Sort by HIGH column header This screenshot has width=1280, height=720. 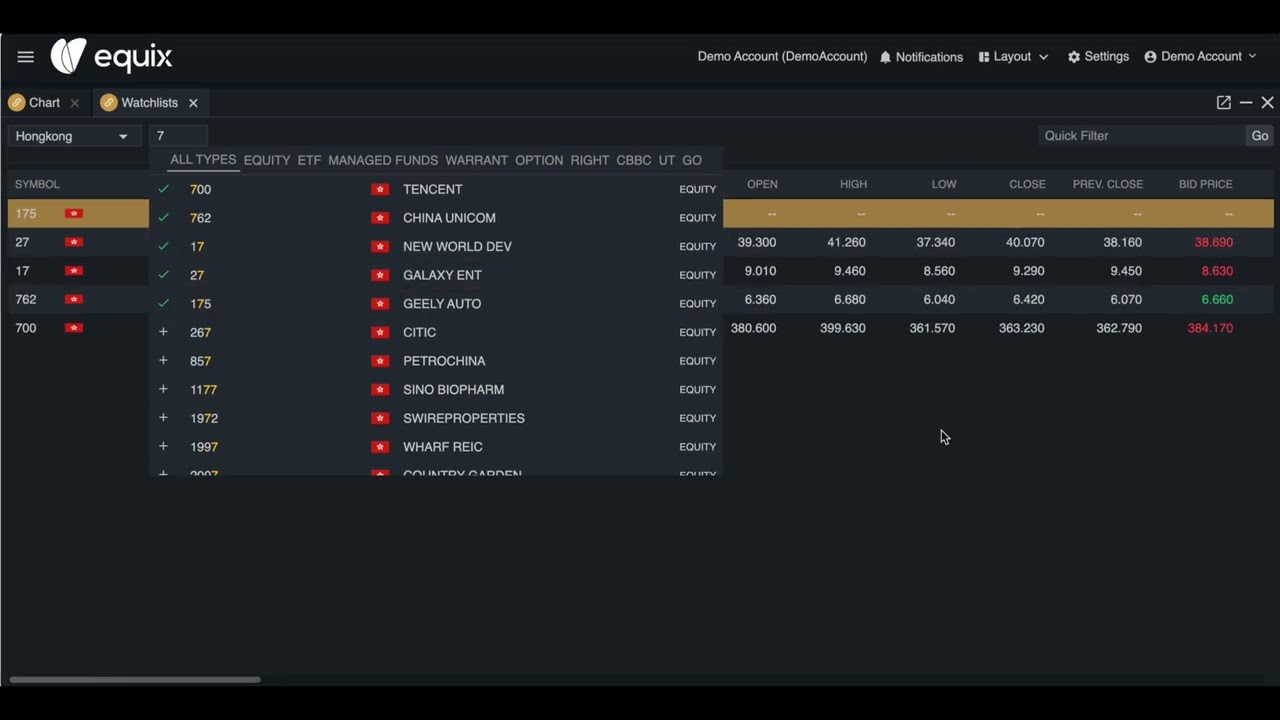point(853,184)
